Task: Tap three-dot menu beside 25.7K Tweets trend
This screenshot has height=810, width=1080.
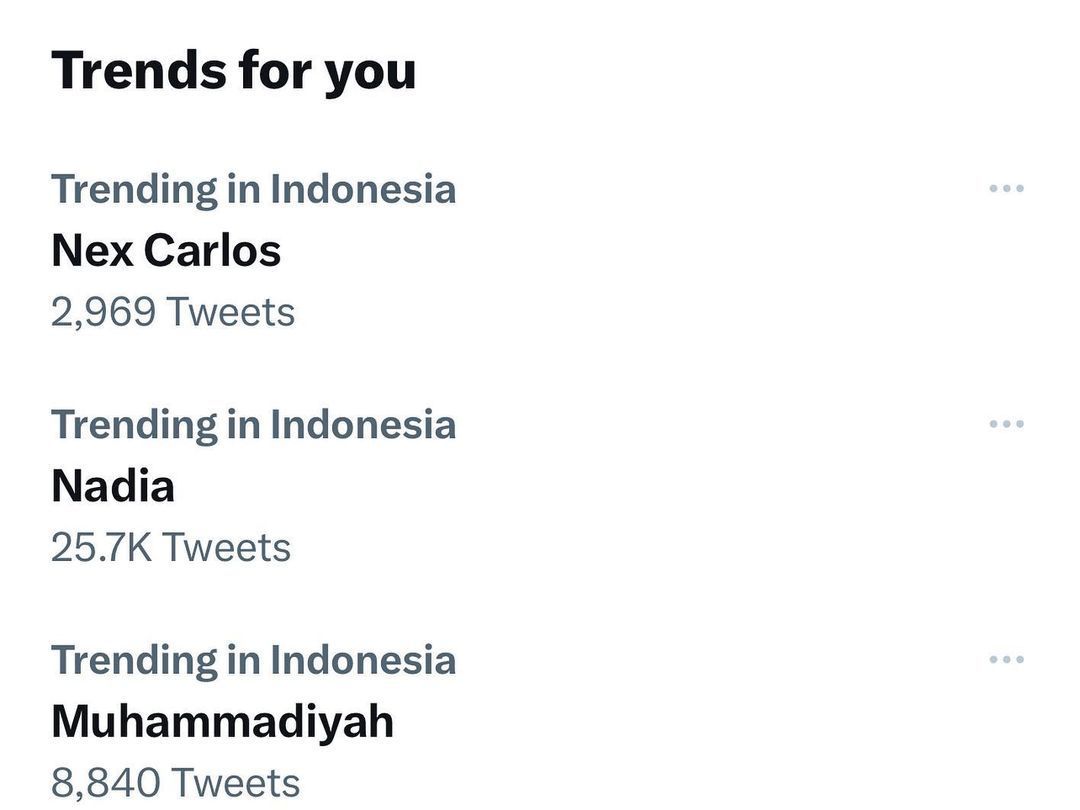Action: pyautogui.click(x=1006, y=424)
